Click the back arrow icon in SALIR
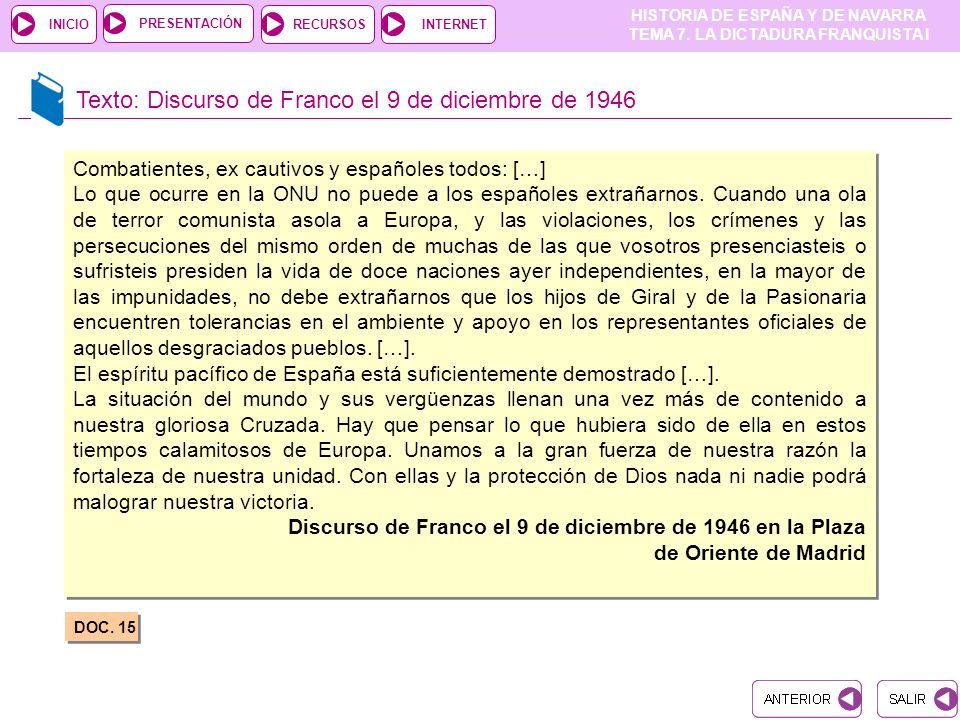960x720 pixels. (946, 699)
